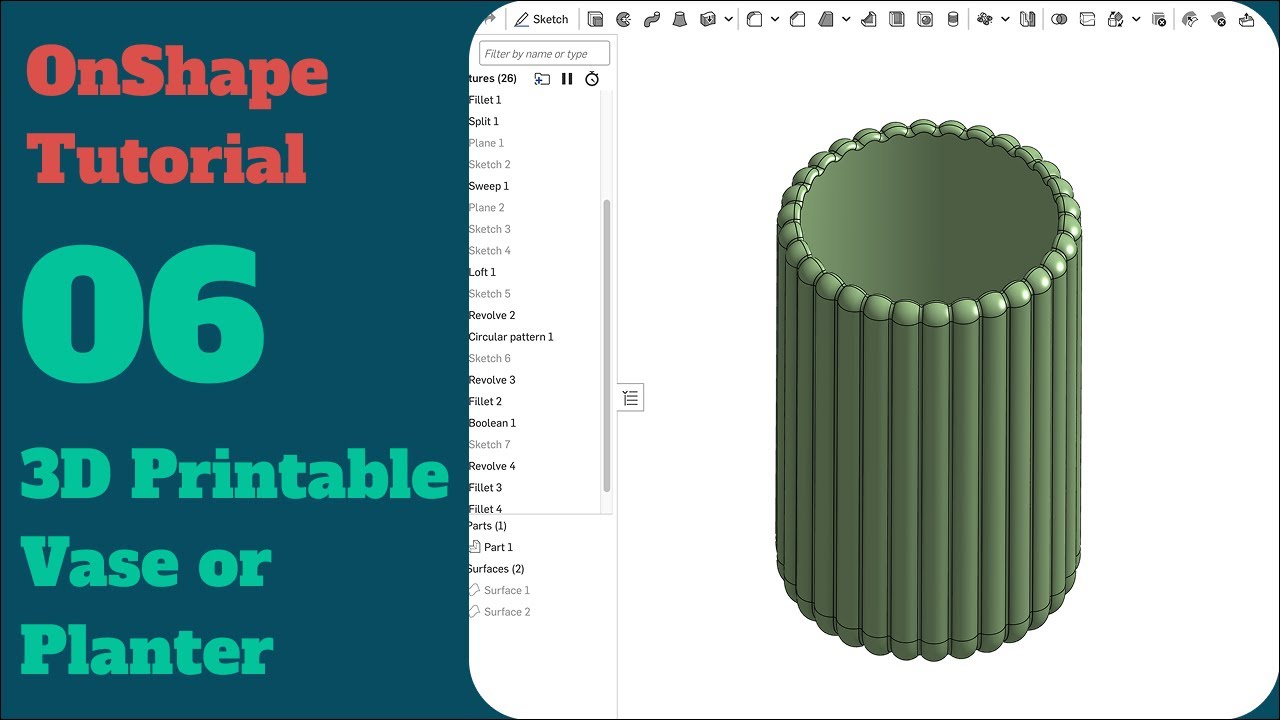Select Fillet 3 feature

485,487
